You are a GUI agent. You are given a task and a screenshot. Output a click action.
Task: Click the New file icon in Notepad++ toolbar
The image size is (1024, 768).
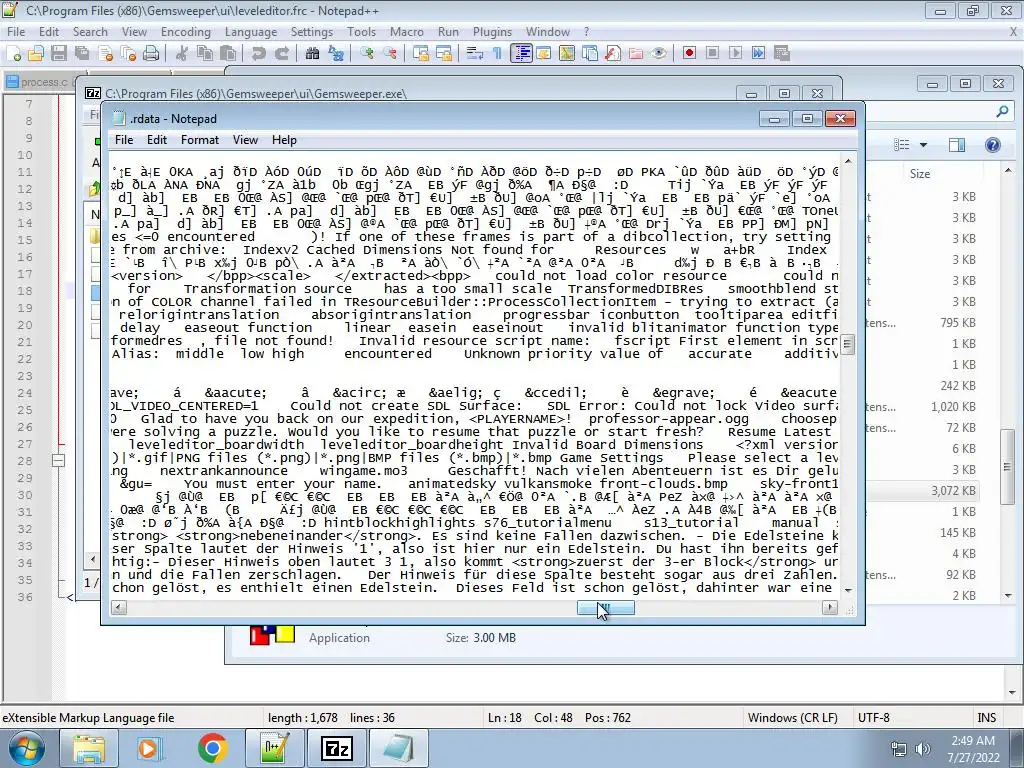[x=14, y=54]
